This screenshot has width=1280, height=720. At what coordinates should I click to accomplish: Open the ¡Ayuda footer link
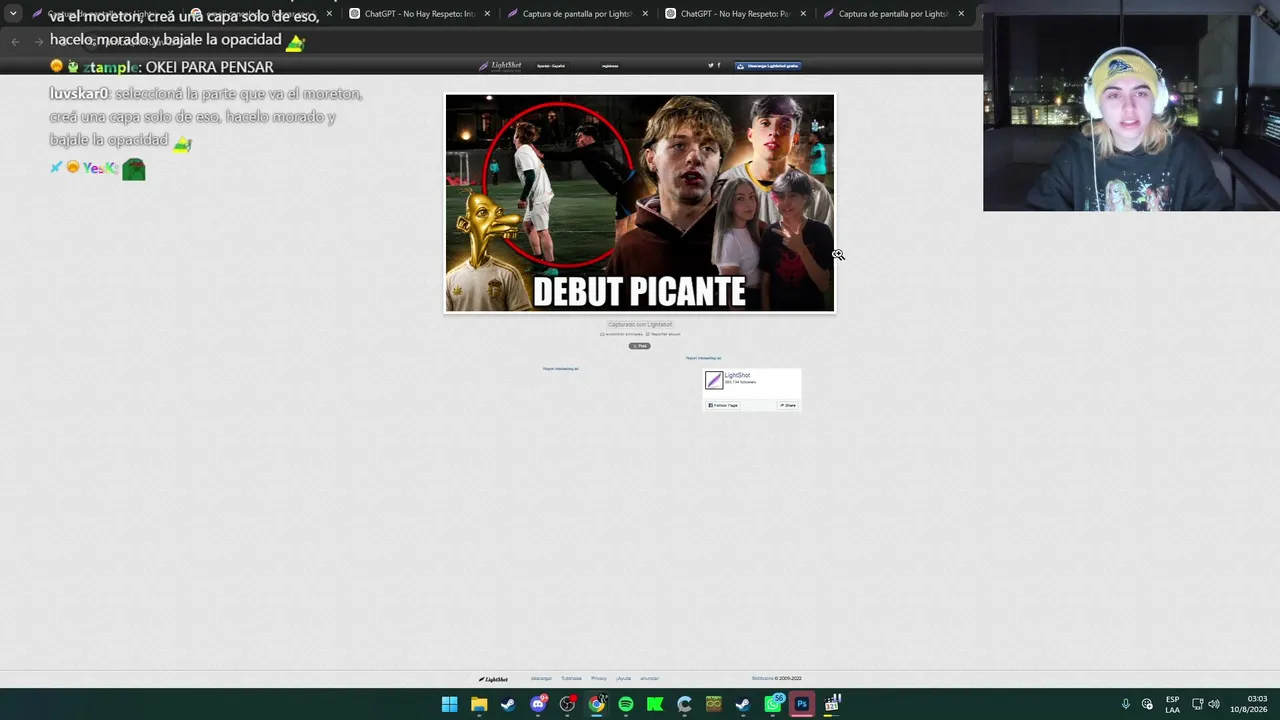[x=623, y=678]
